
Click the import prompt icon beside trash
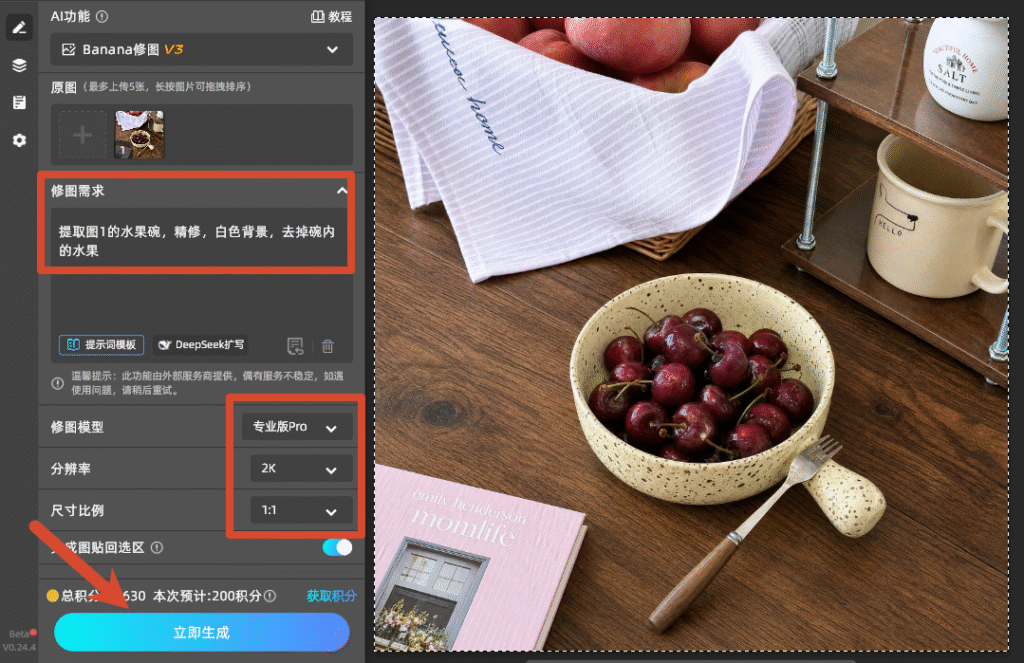295,346
